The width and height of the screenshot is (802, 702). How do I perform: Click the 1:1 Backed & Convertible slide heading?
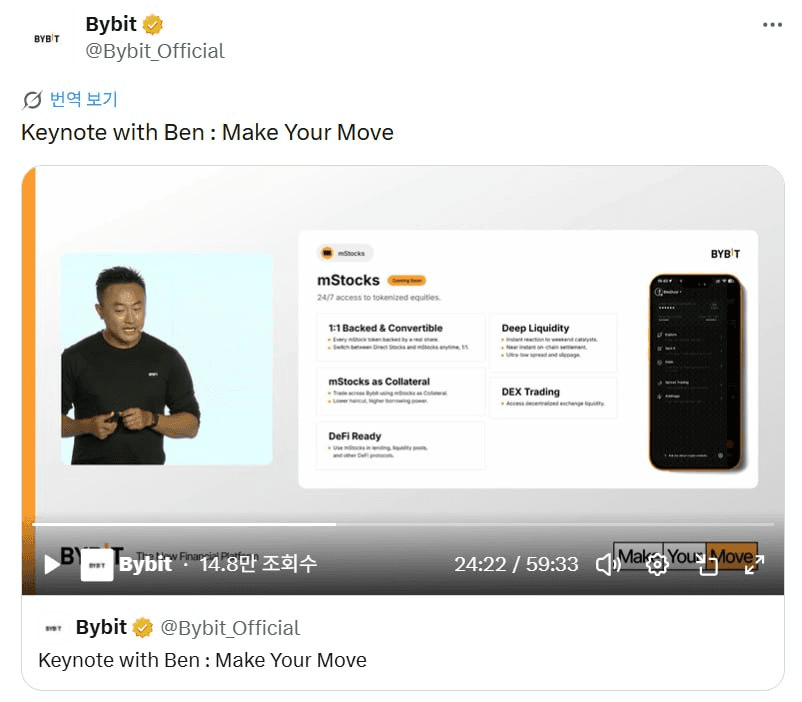click(386, 328)
